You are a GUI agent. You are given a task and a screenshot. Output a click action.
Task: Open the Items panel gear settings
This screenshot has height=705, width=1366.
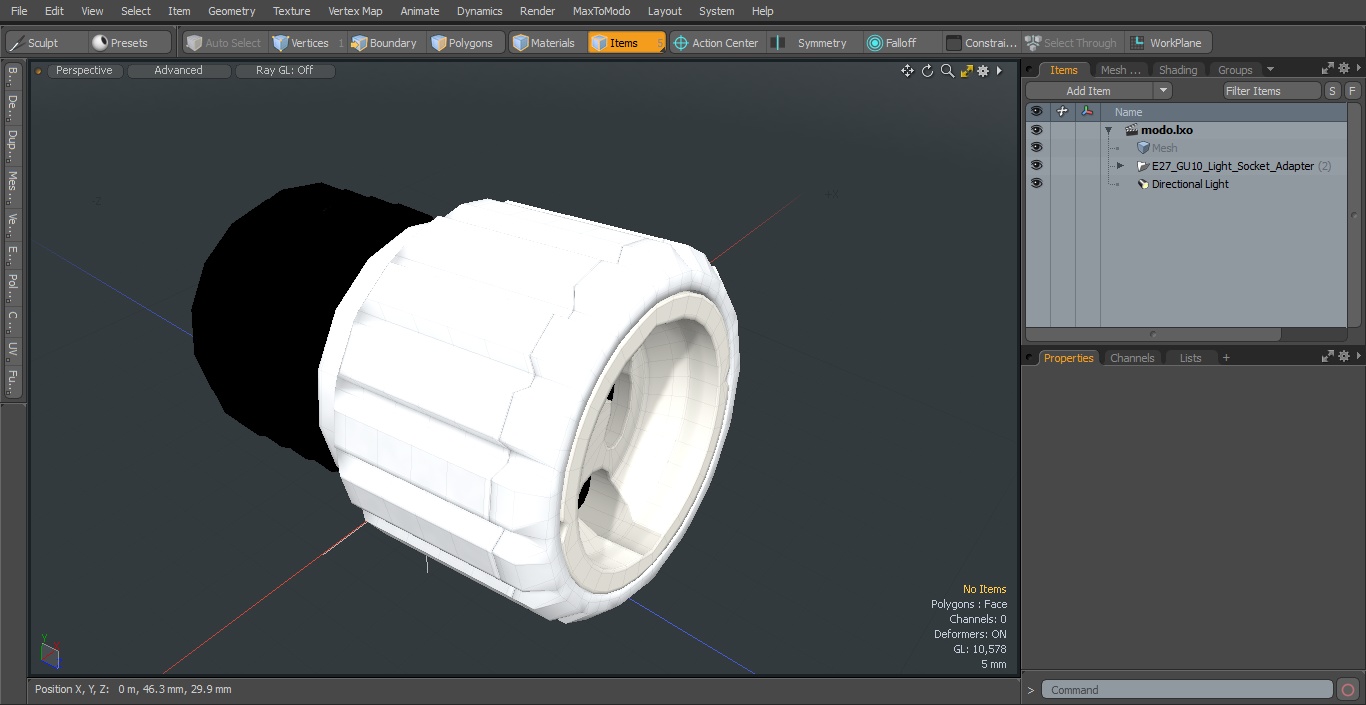1345,69
